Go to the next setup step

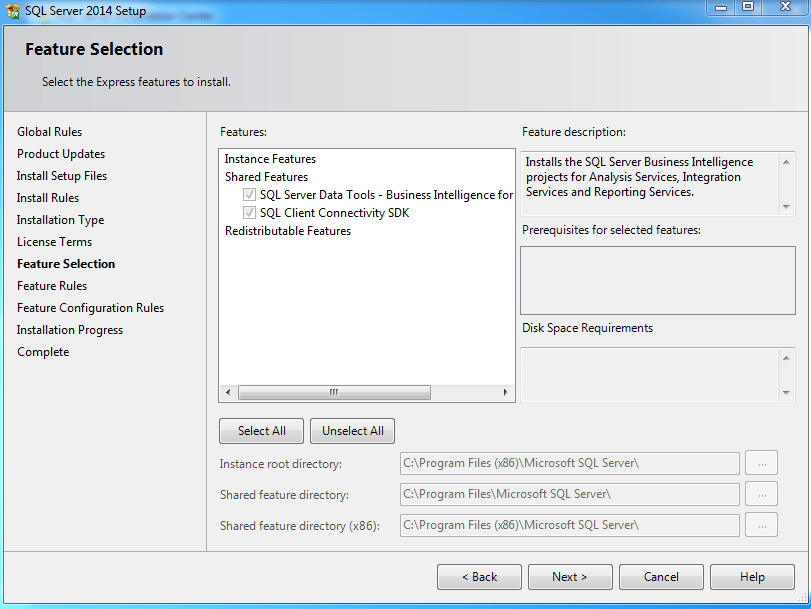coord(569,577)
